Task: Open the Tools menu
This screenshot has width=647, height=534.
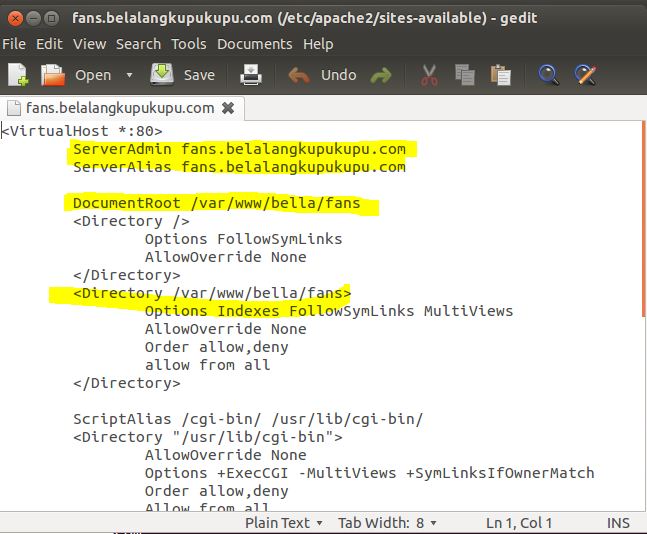Action: (x=189, y=44)
